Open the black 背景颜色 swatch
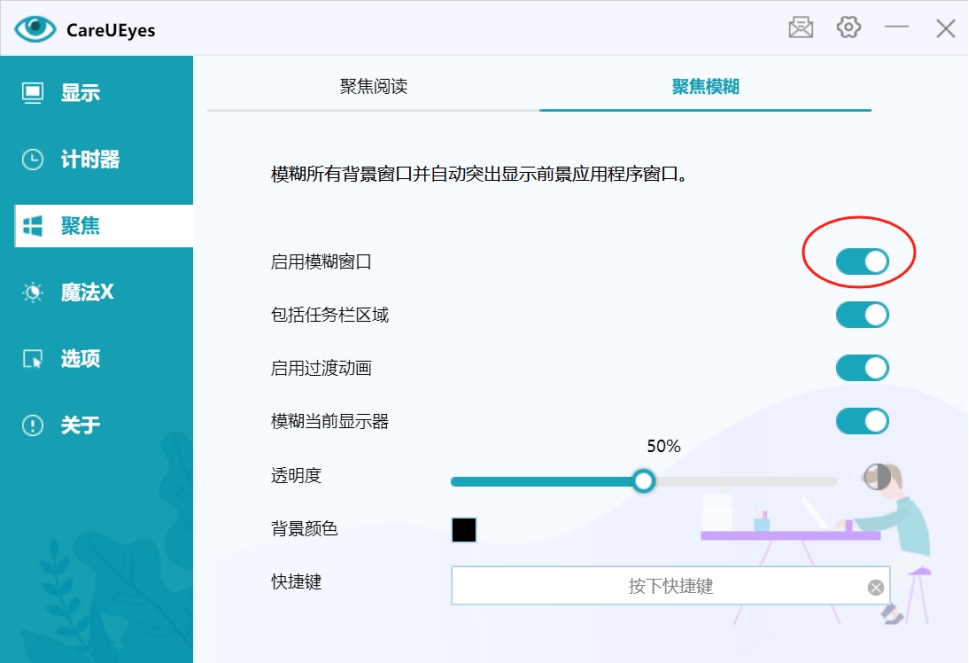This screenshot has height=663, width=969. [464, 530]
